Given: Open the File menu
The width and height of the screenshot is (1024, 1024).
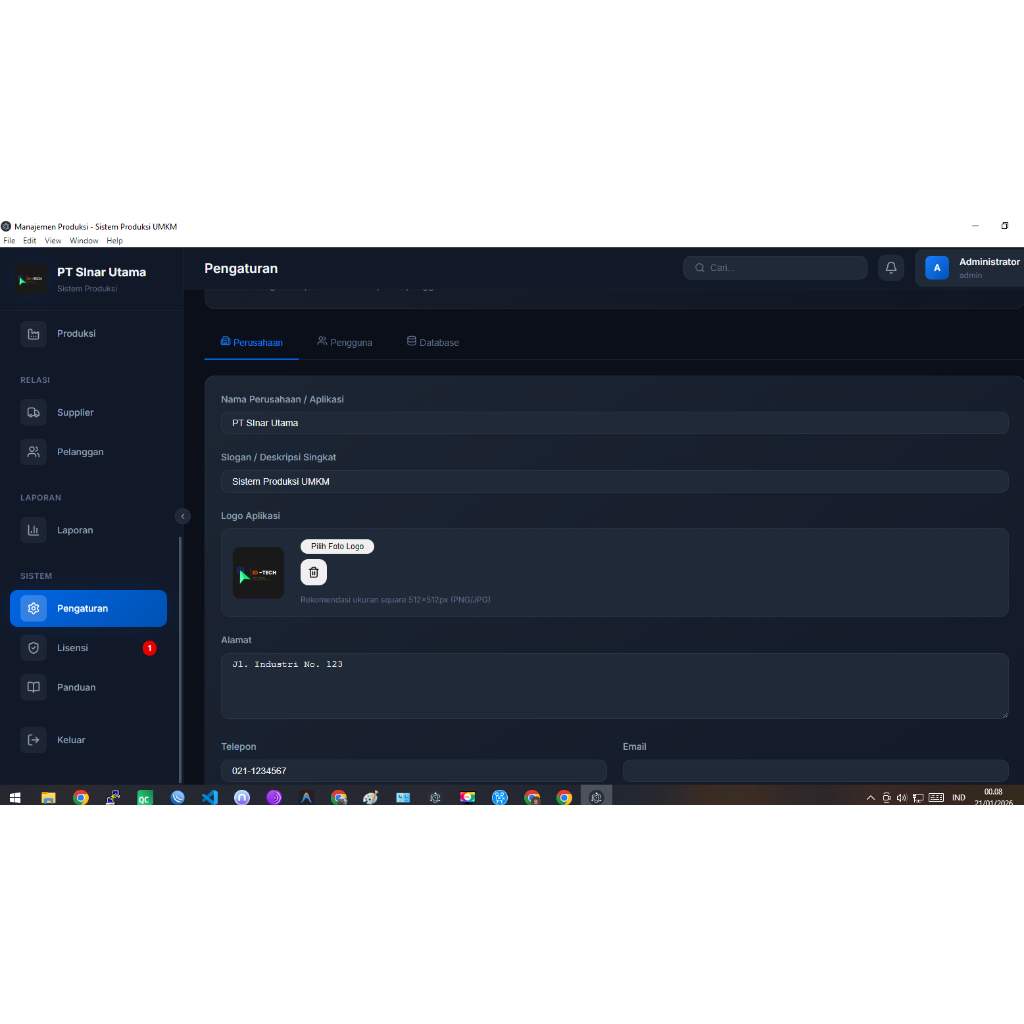Looking at the screenshot, I should [x=9, y=241].
